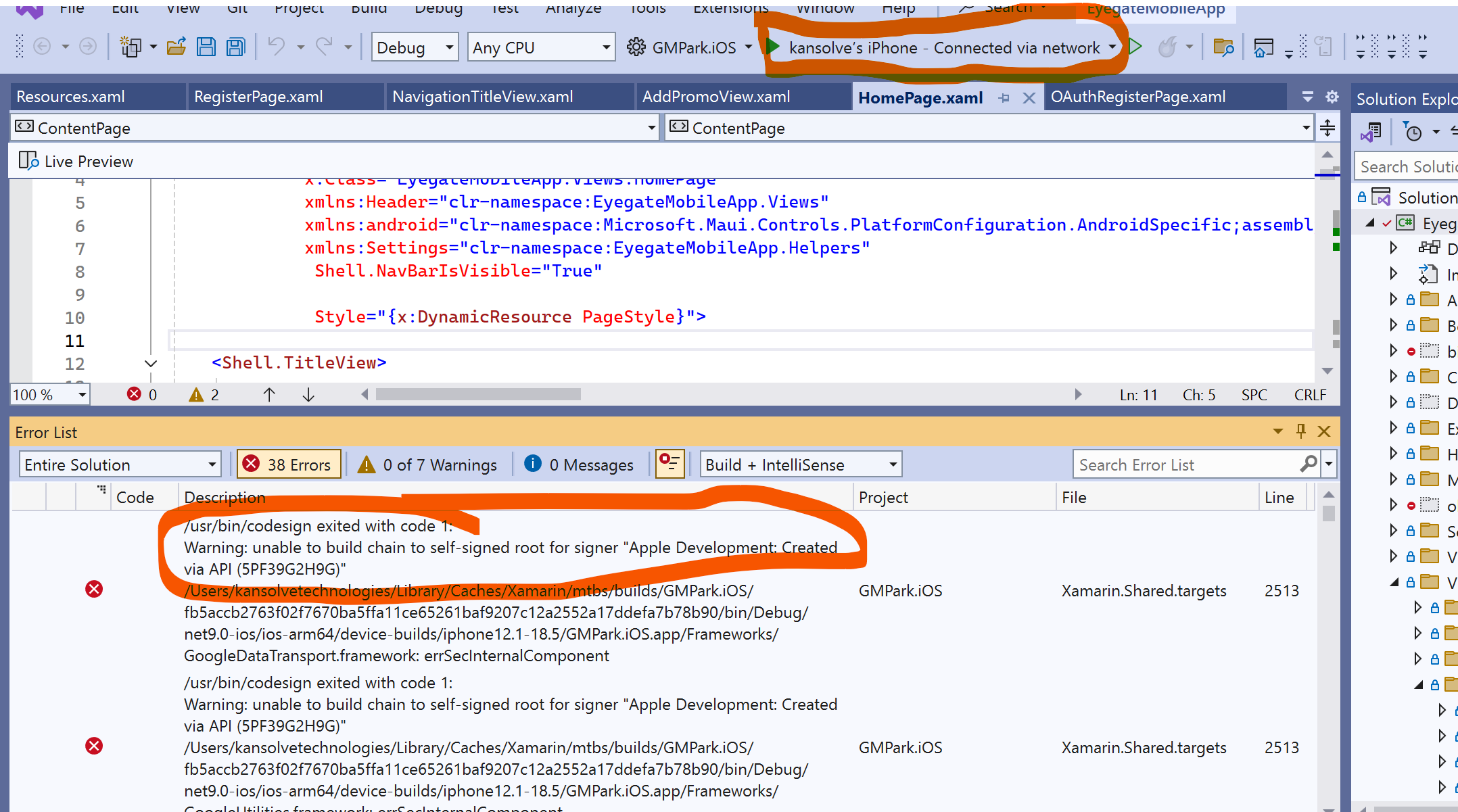1458x812 pixels.
Task: Click the Ln: 11 status indicator
Action: tap(1139, 395)
